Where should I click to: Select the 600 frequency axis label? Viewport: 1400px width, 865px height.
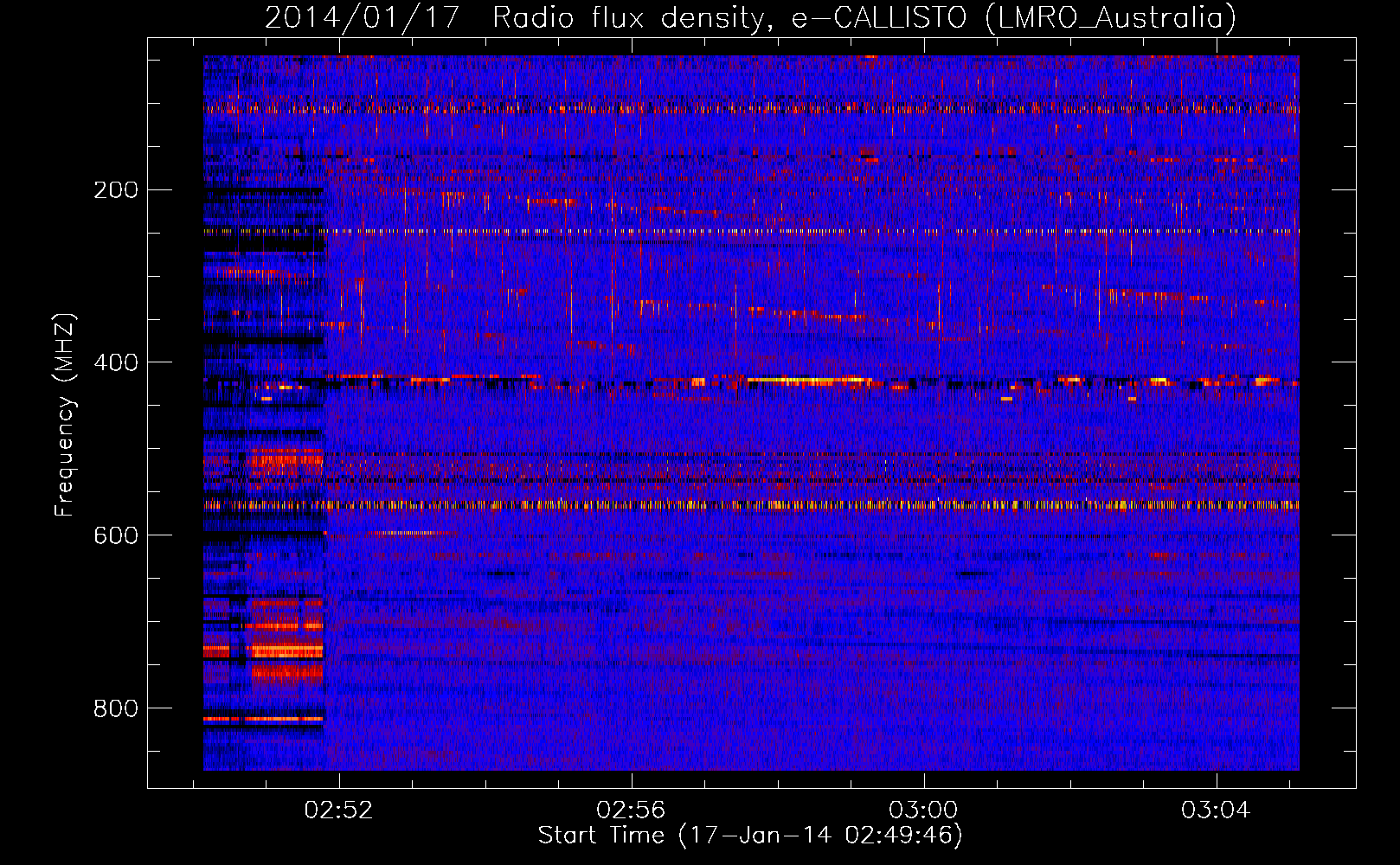[116, 536]
